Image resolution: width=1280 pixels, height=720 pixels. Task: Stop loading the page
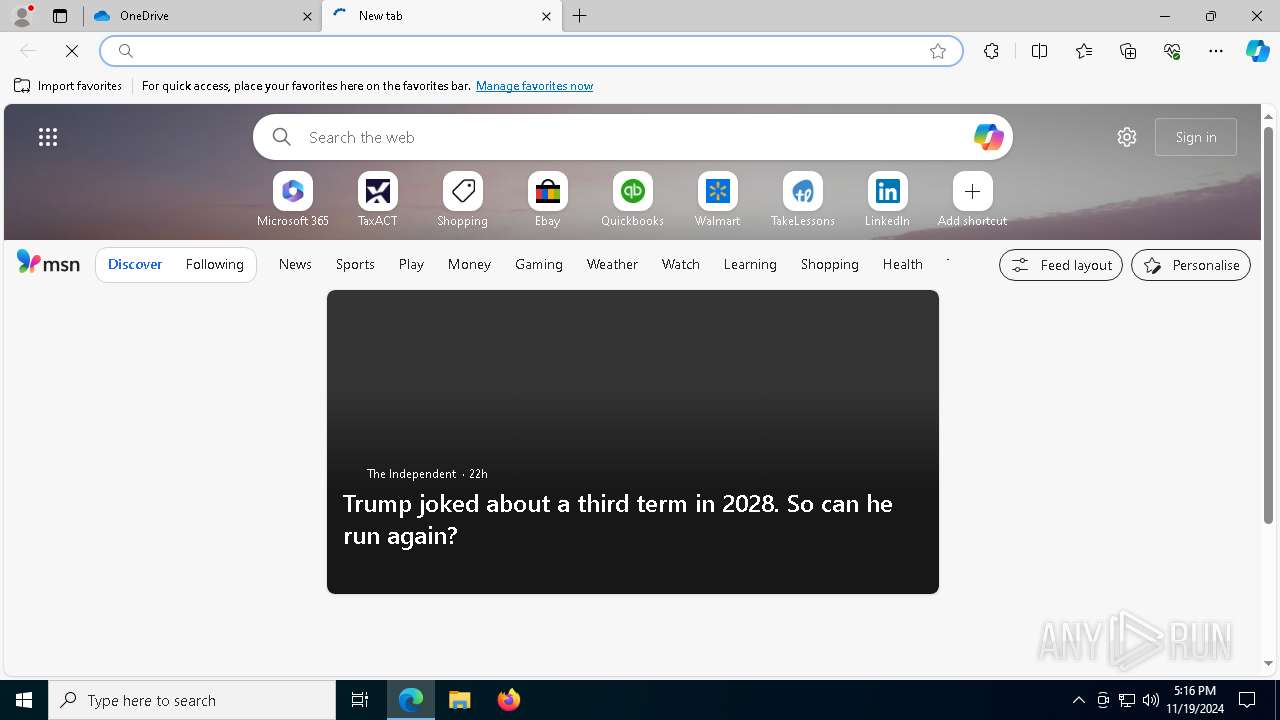tap(72, 51)
